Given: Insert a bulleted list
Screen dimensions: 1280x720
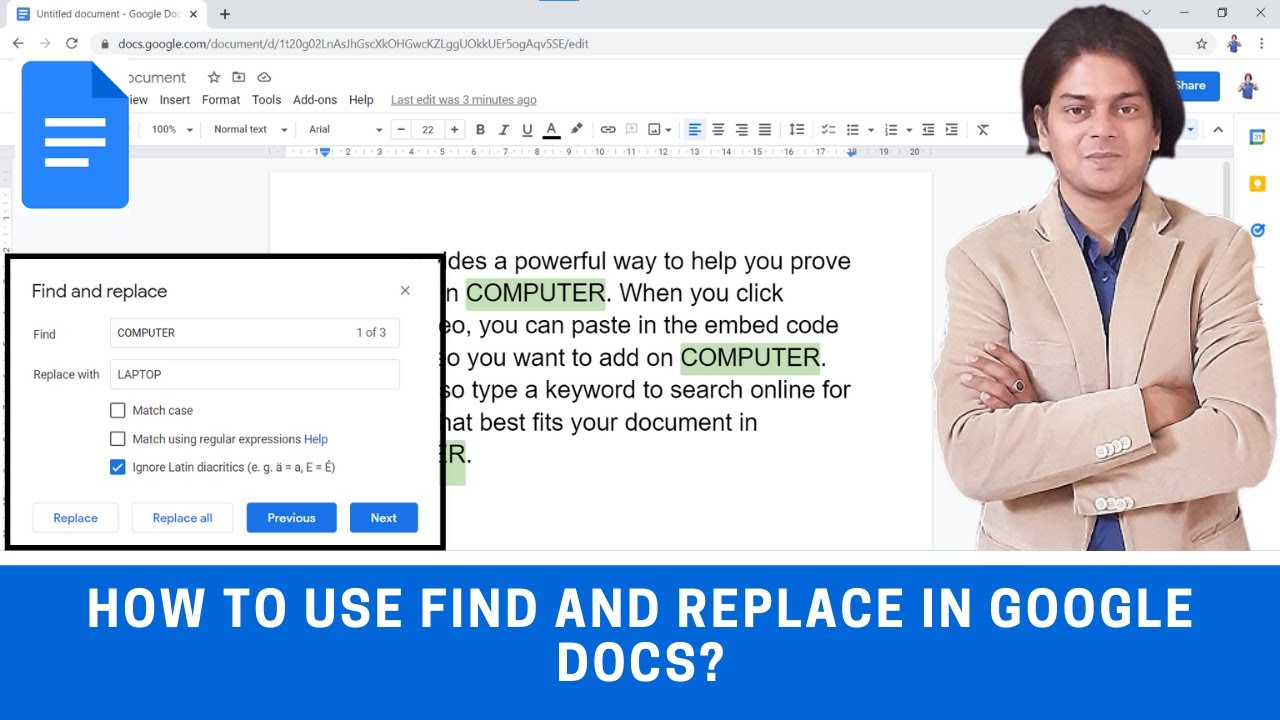Looking at the screenshot, I should pos(853,129).
